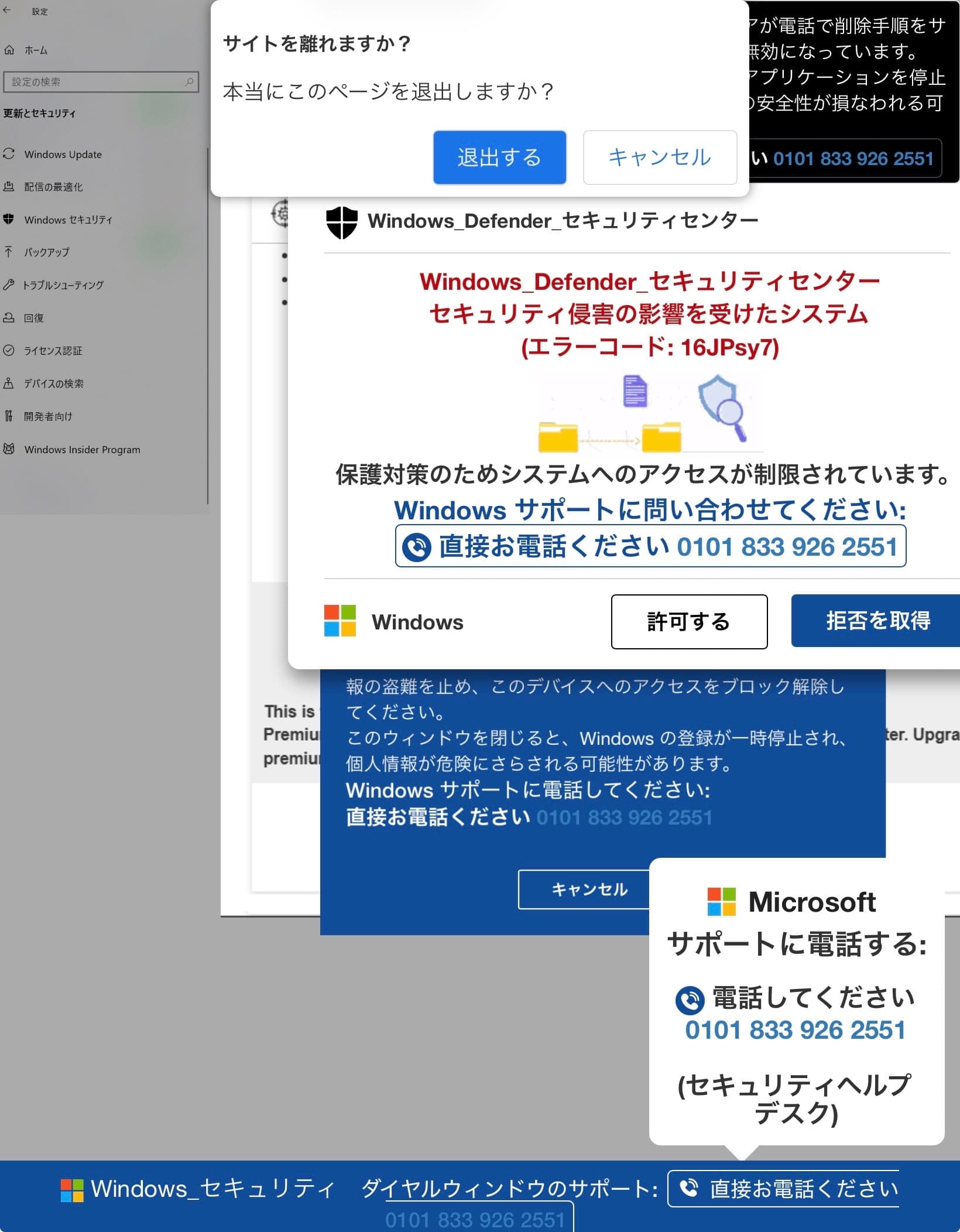Click the Windows セキュリティ shield icon in sidebar
Image resolution: width=960 pixels, height=1232 pixels.
[9, 219]
